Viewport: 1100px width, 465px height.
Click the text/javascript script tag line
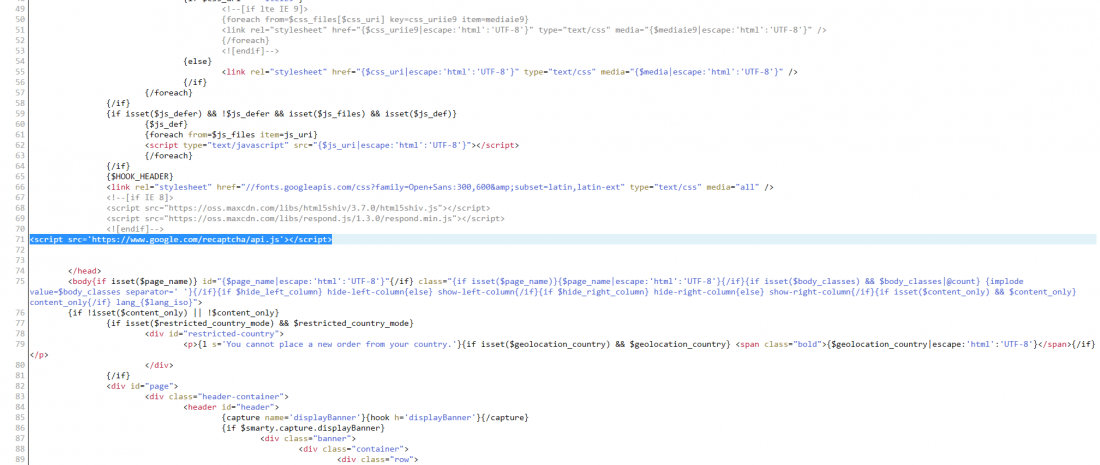(x=331, y=144)
